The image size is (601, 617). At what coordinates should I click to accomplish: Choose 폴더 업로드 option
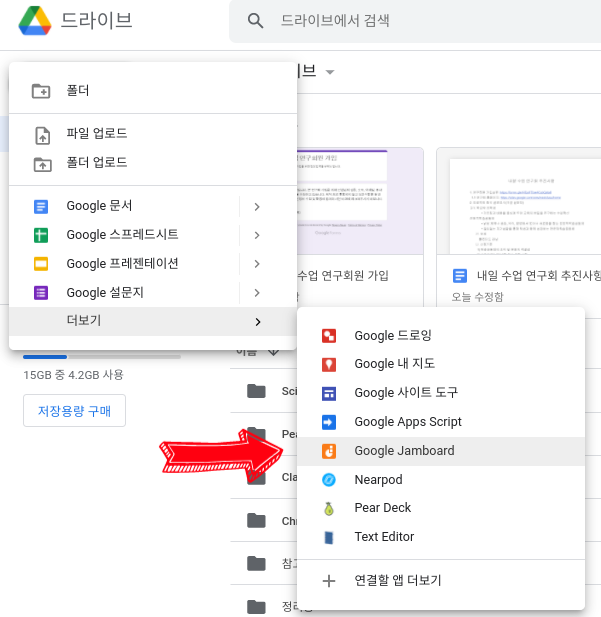pyautogui.click(x=153, y=163)
